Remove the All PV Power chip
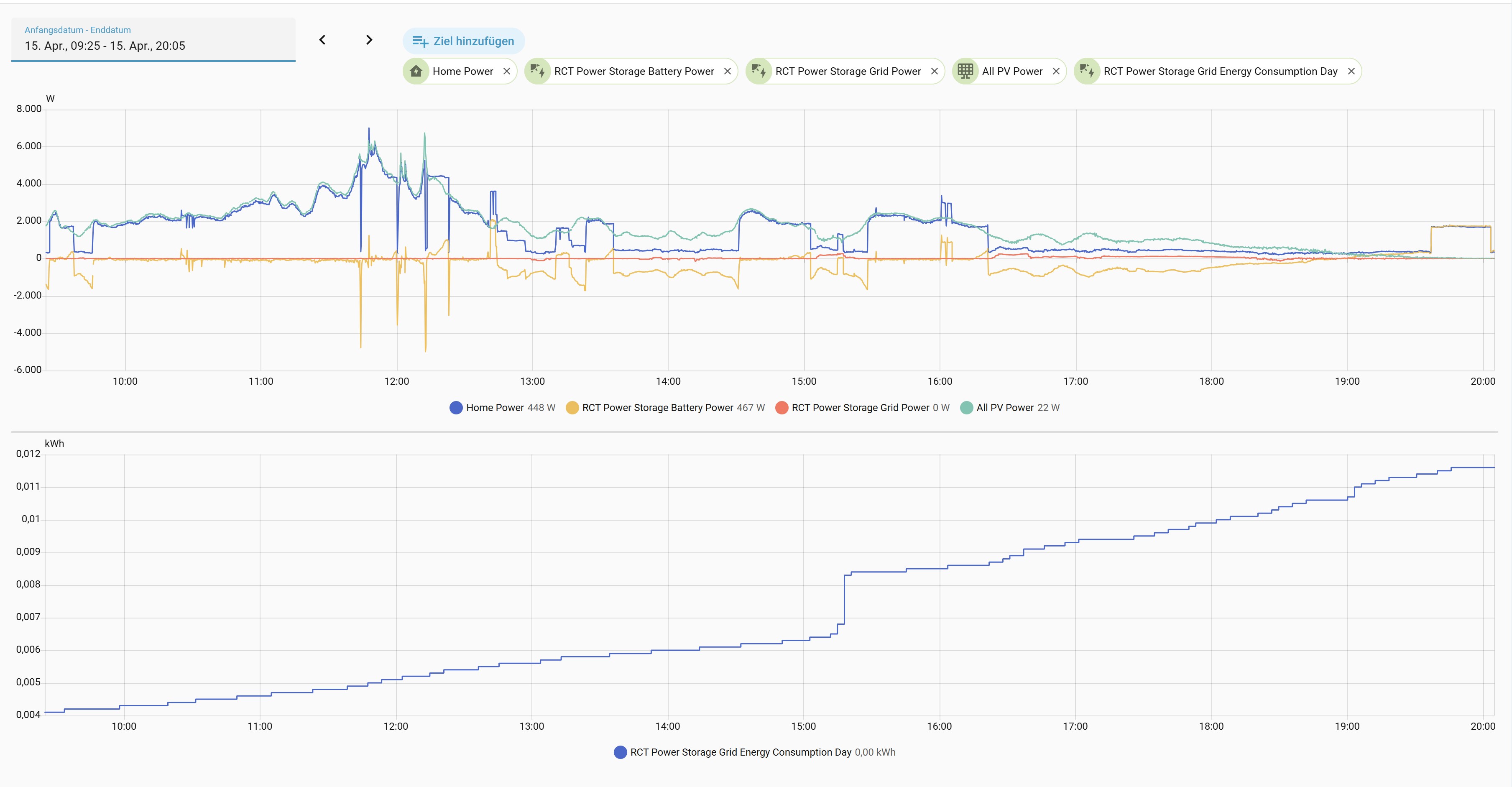This screenshot has width=1512, height=787. pyautogui.click(x=1056, y=72)
